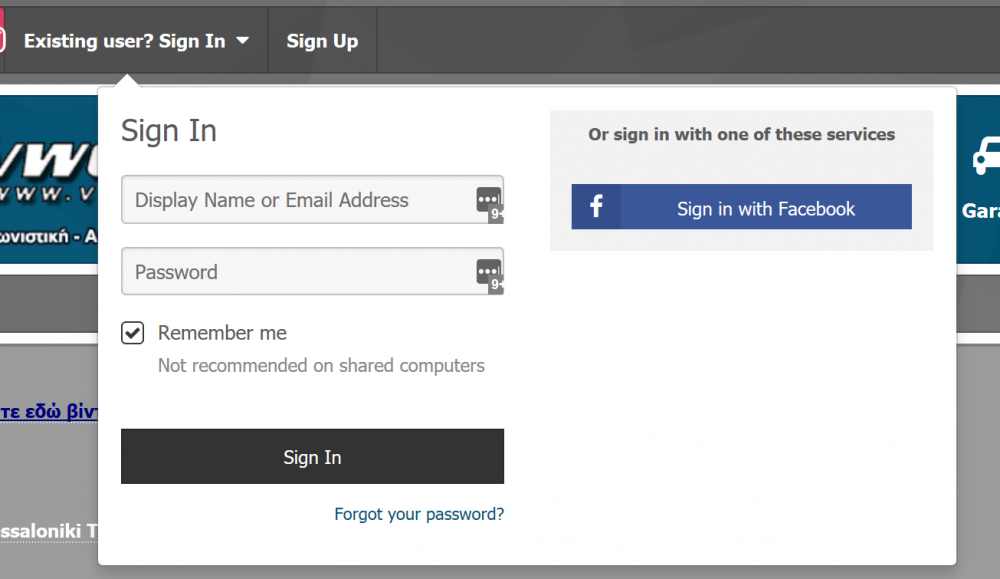Choose Sign in with Facebook
Screen dimensions: 1000x579
[742, 207]
